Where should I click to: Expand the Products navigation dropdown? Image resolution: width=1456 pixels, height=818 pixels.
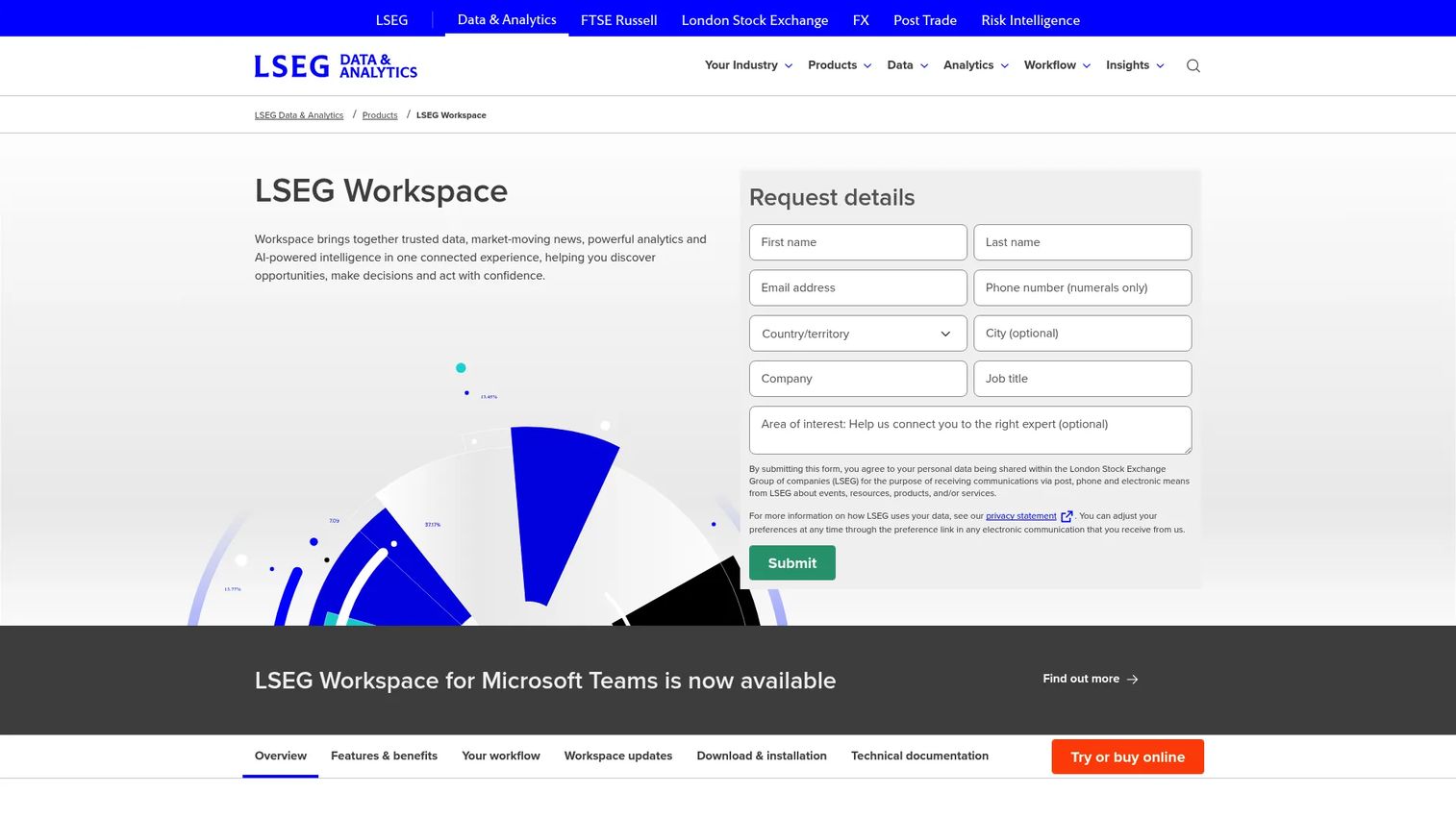point(840,65)
